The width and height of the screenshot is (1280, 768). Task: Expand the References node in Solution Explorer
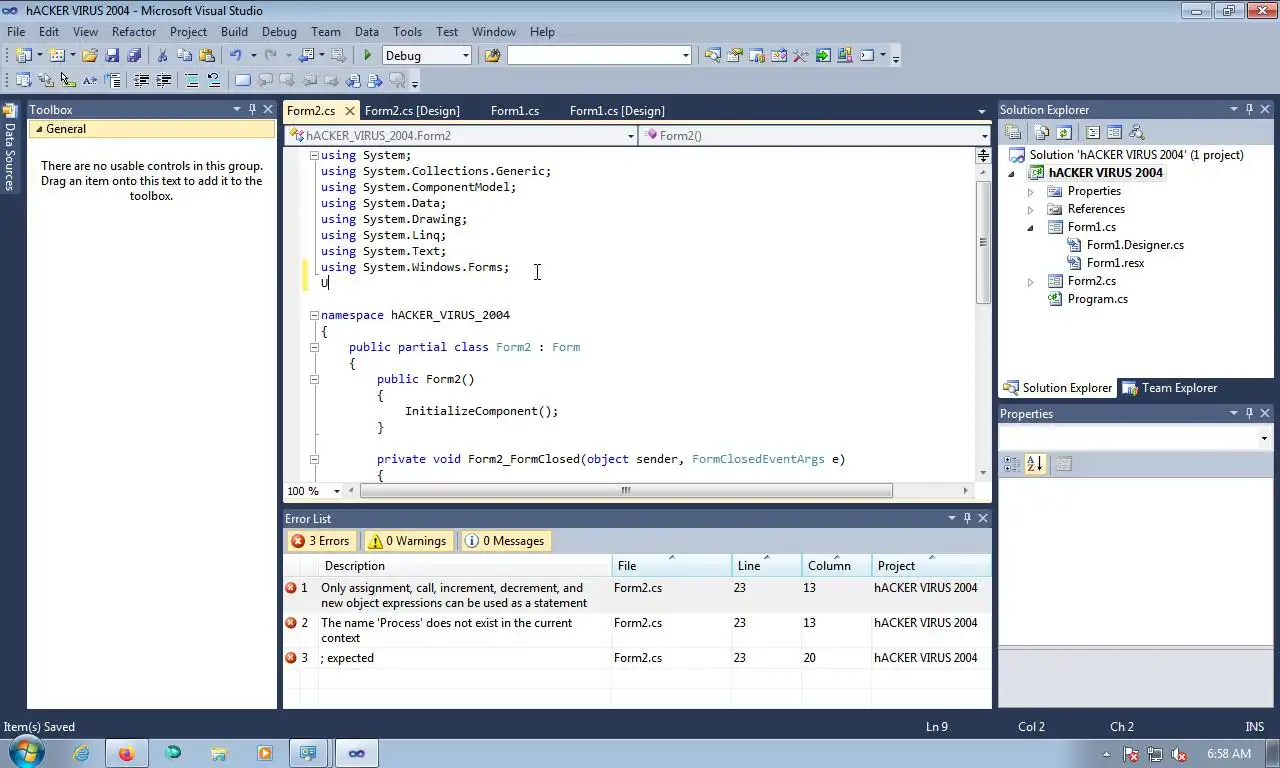(x=1031, y=209)
